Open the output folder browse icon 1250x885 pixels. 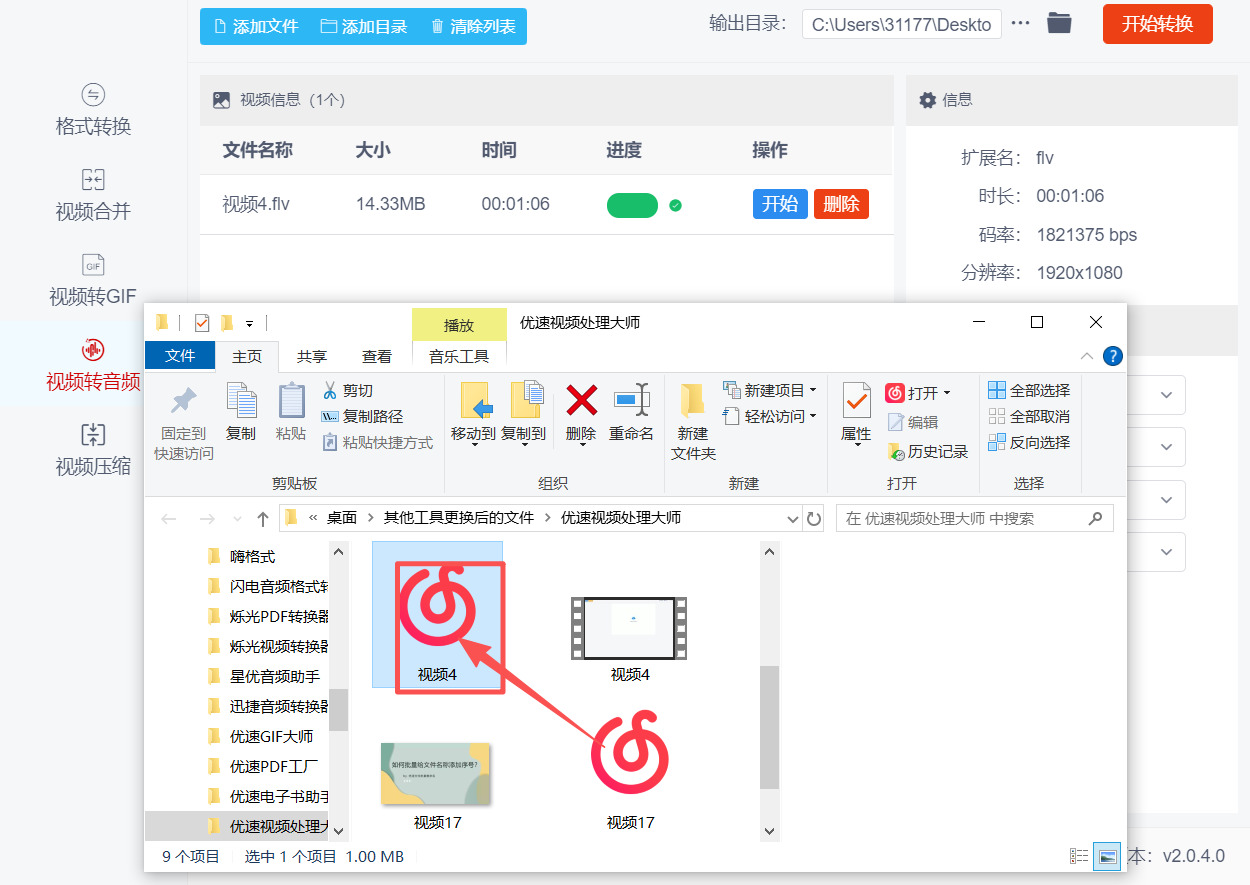1059,23
